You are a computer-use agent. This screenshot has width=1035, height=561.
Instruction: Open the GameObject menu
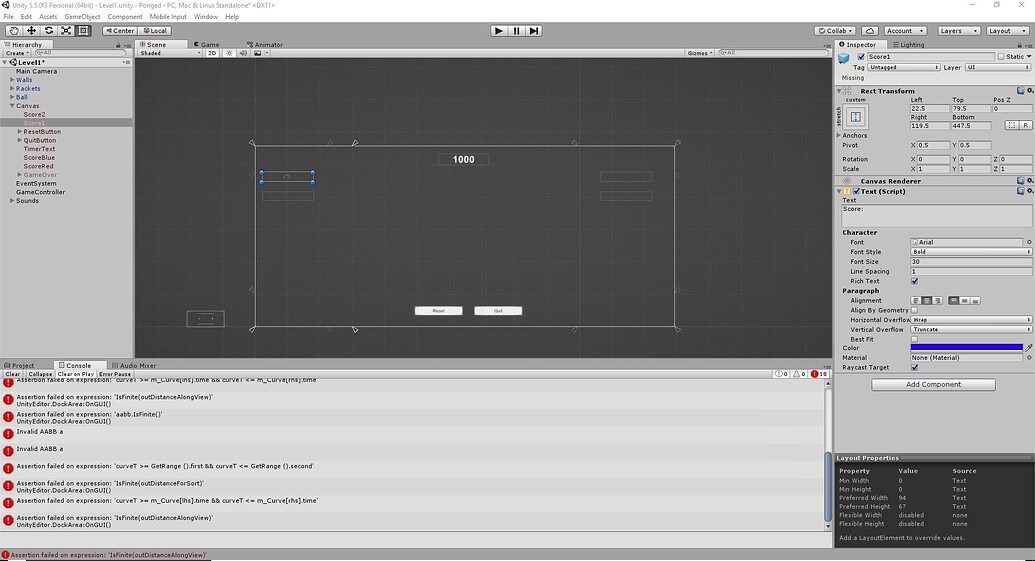[x=83, y=16]
